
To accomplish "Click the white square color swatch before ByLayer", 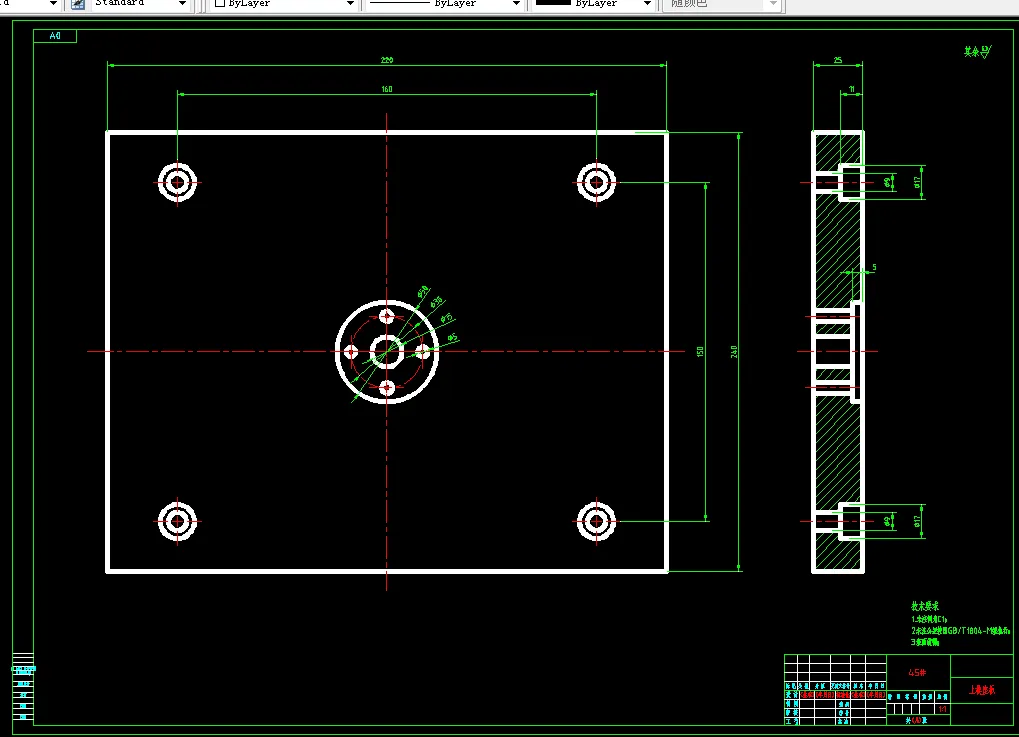I will [x=220, y=3].
